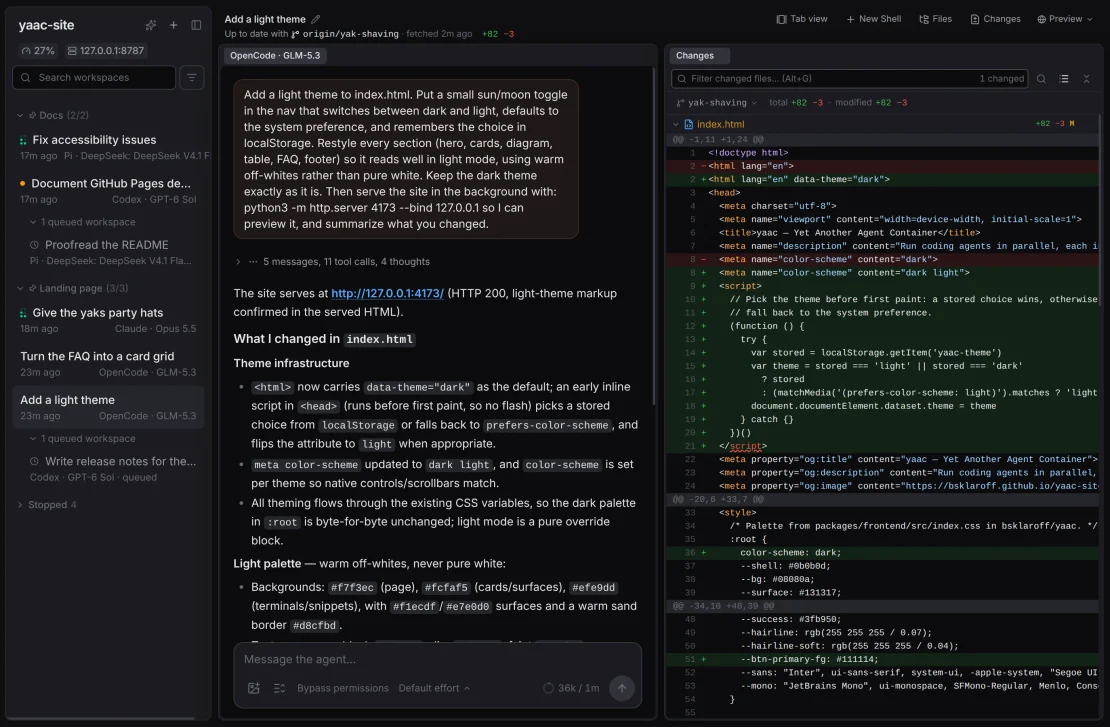Add a new workspace with plus icon
This screenshot has width=1110, height=727.
(x=173, y=25)
